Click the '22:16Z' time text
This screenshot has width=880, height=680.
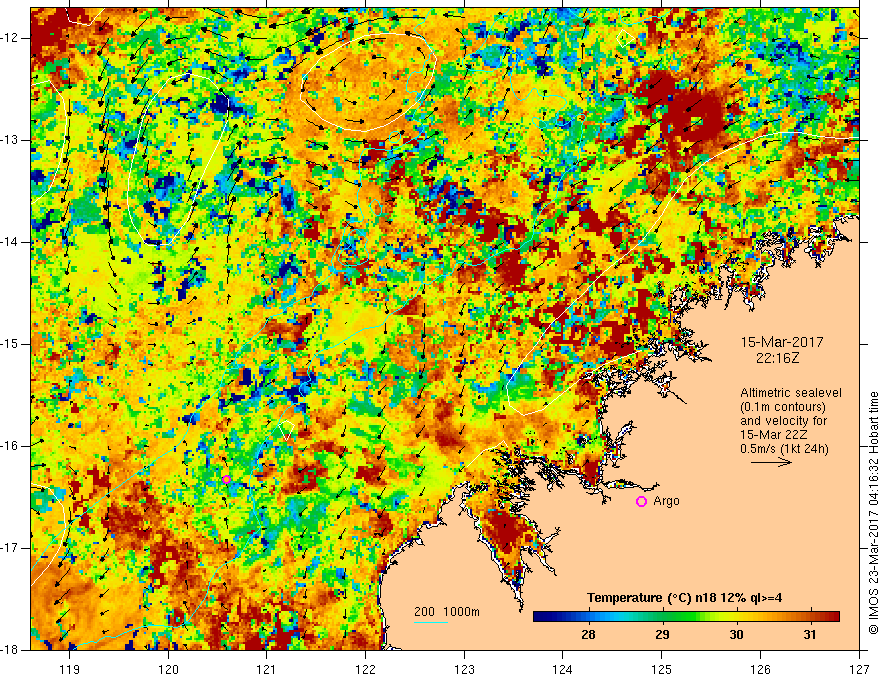[x=777, y=358]
